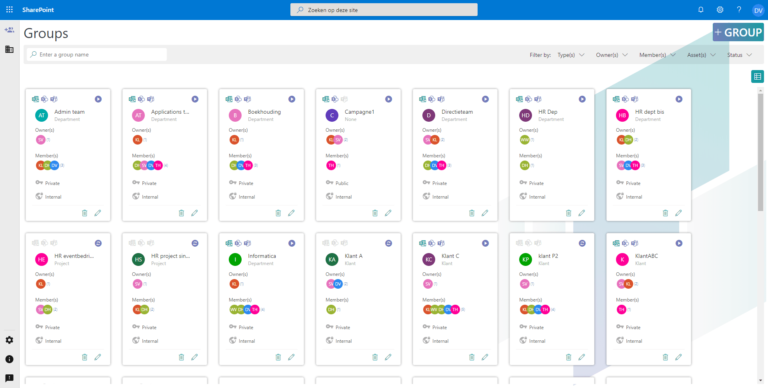Open the Status filter dropdown
The width and height of the screenshot is (768, 388).
740,55
